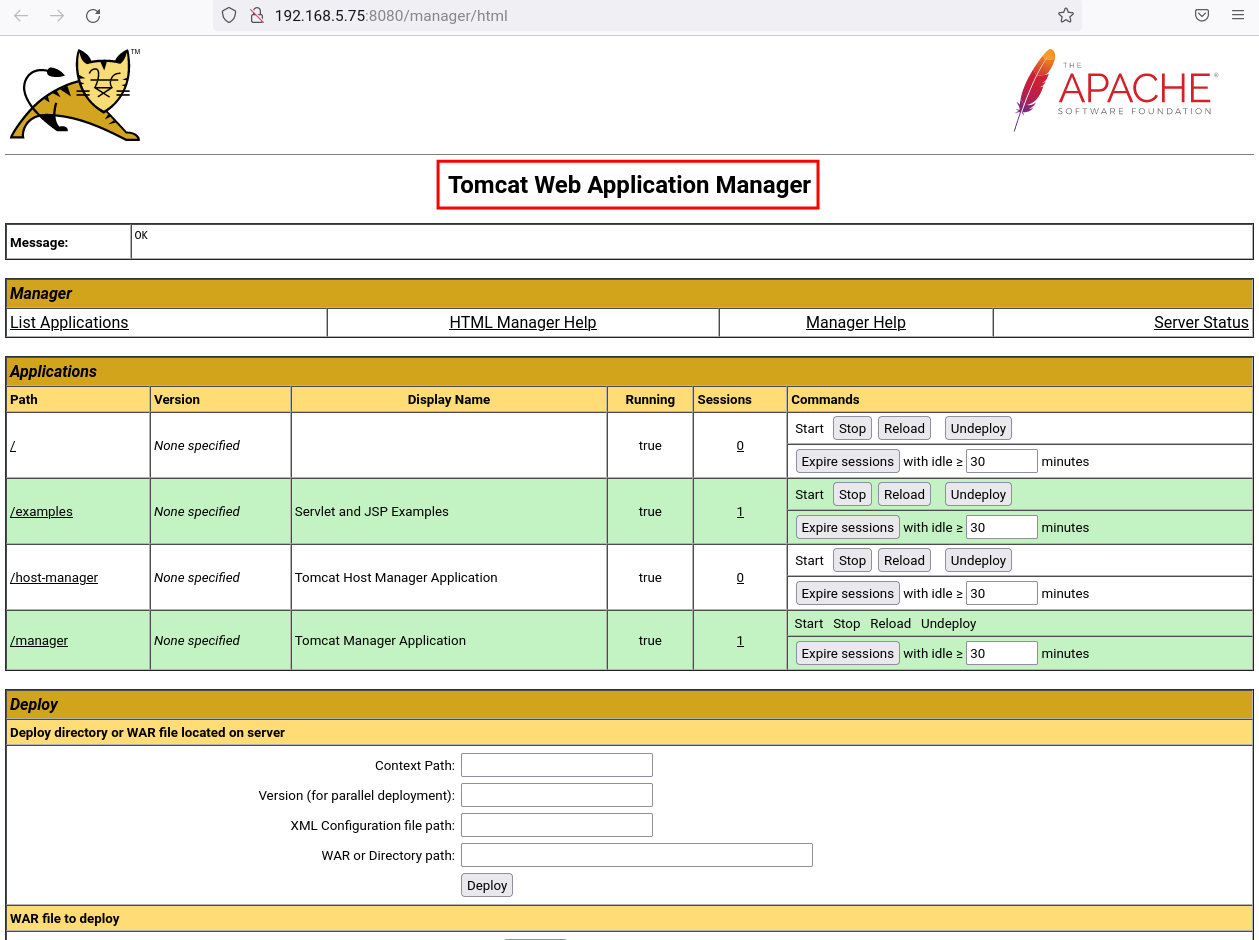Click the WAR or Directory path field
Viewport: 1259px width, 940px height.
pos(636,855)
